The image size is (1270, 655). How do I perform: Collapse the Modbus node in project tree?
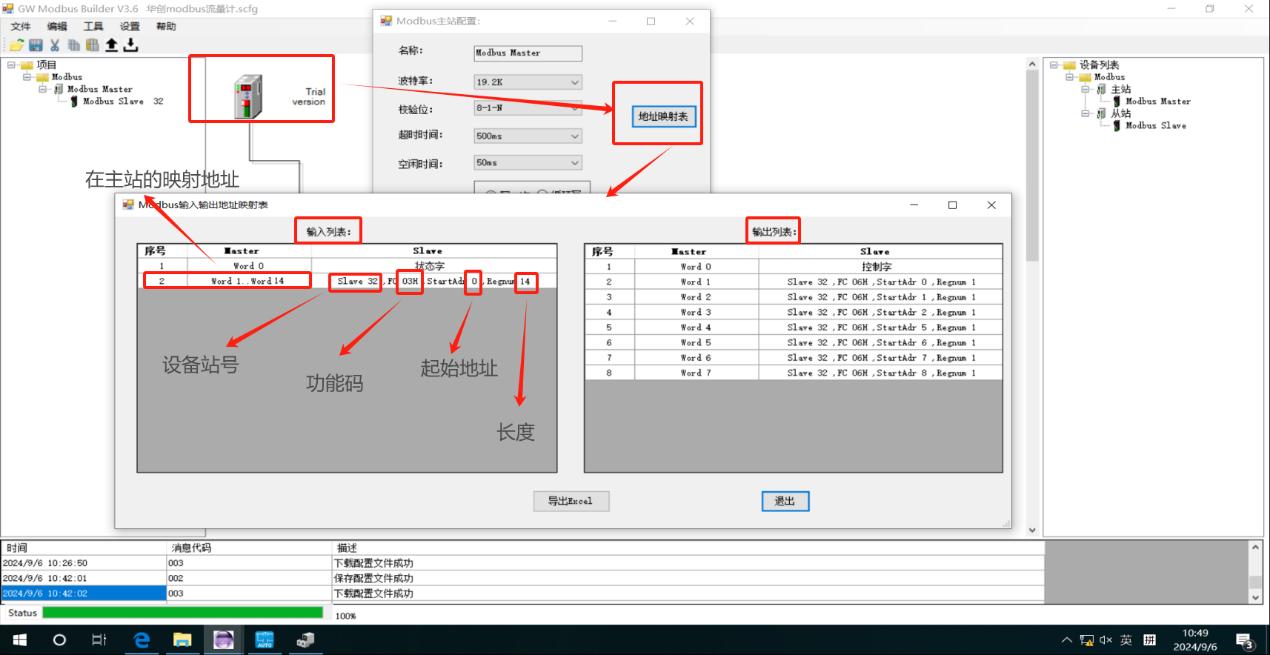[x=27, y=77]
